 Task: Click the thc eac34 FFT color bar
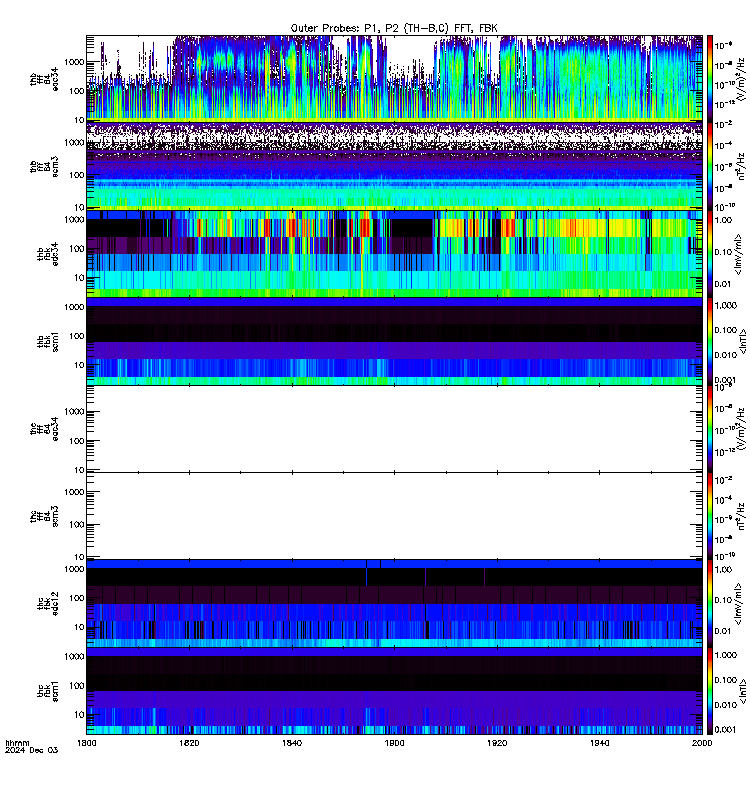click(709, 429)
